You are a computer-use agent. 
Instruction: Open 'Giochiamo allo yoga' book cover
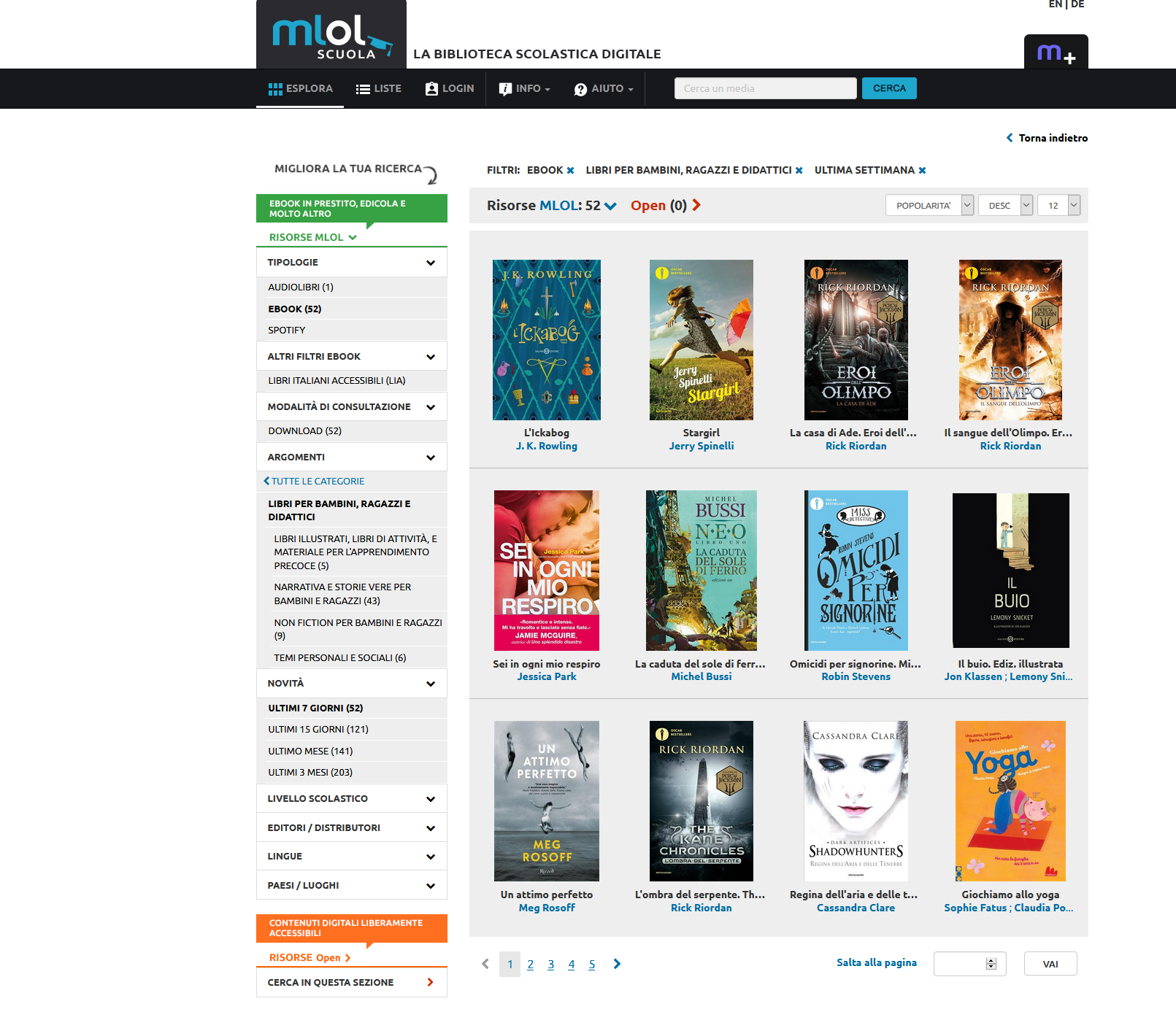(1011, 801)
